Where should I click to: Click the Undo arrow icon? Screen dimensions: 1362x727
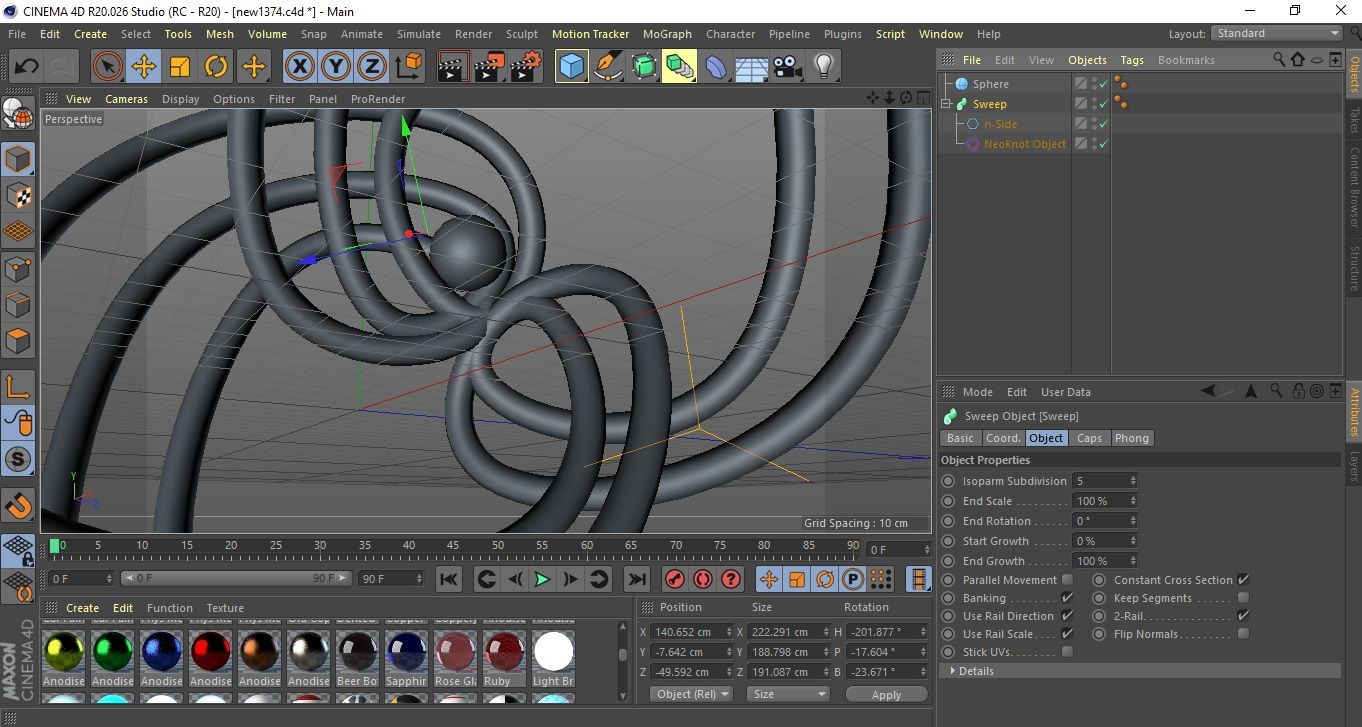click(x=27, y=67)
